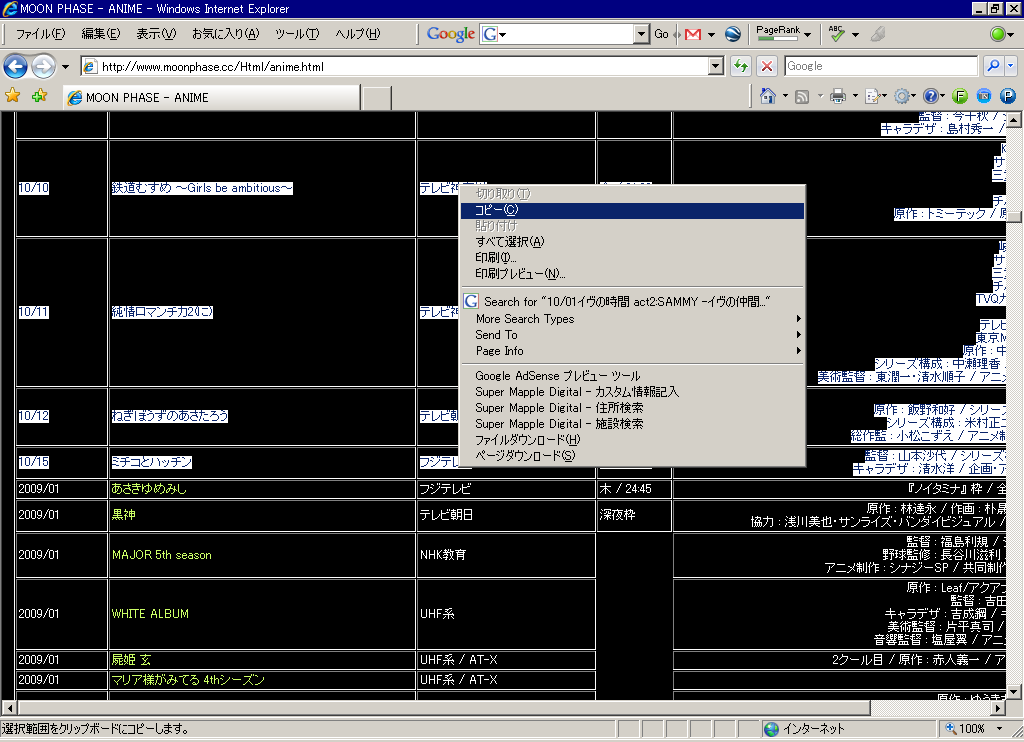Open Favorites Center star icon
This screenshot has height=742, width=1024.
13,96
